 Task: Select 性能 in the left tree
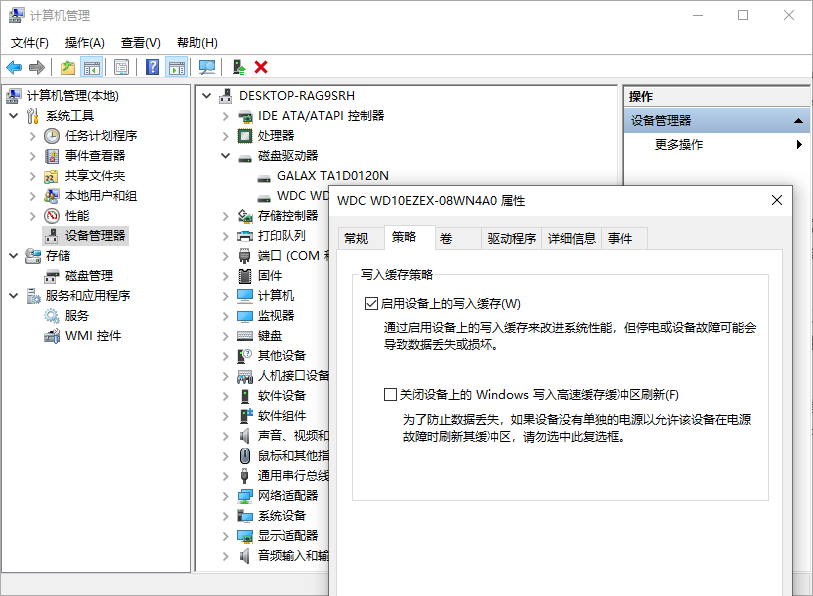coord(77,216)
